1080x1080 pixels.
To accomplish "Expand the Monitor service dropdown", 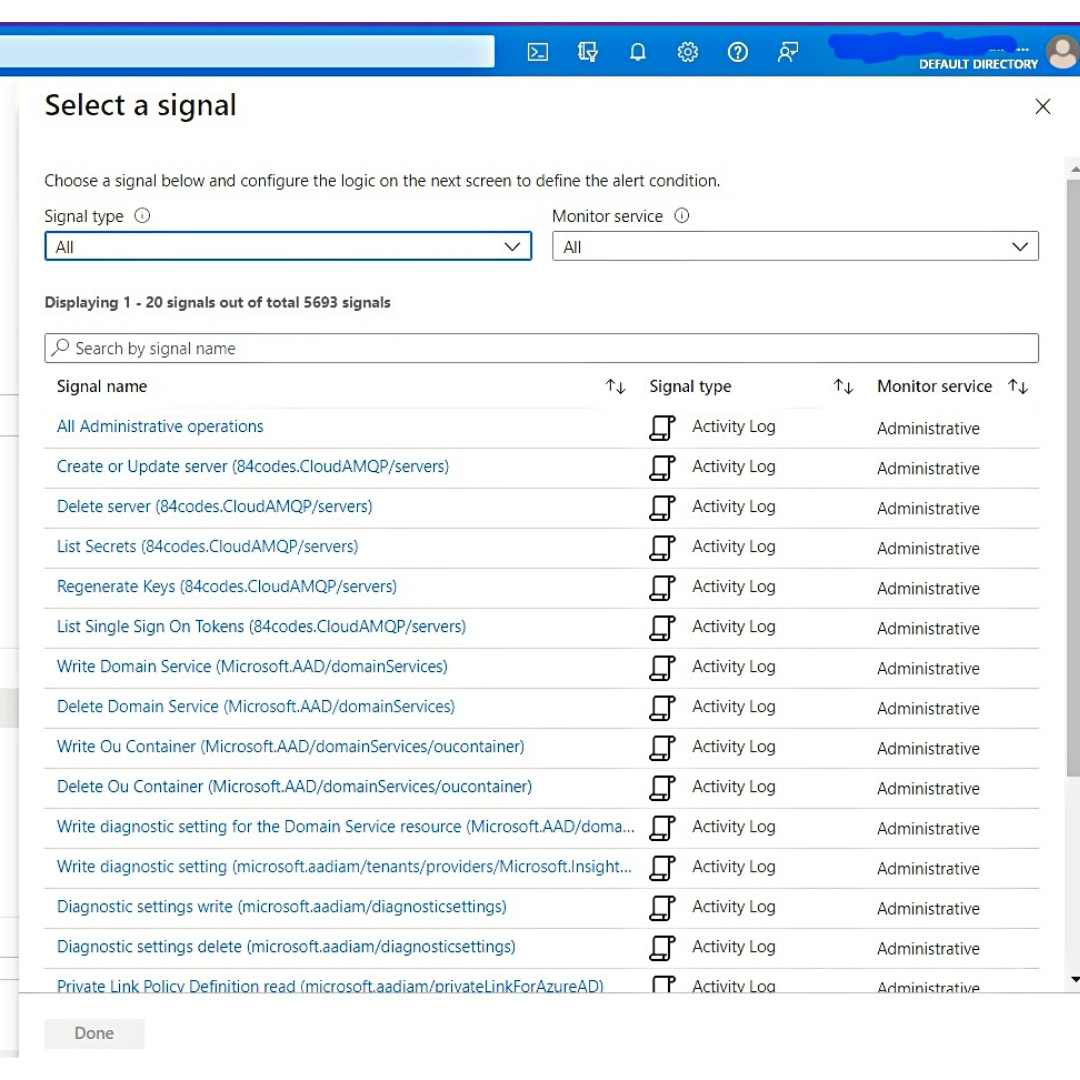I will click(795, 247).
